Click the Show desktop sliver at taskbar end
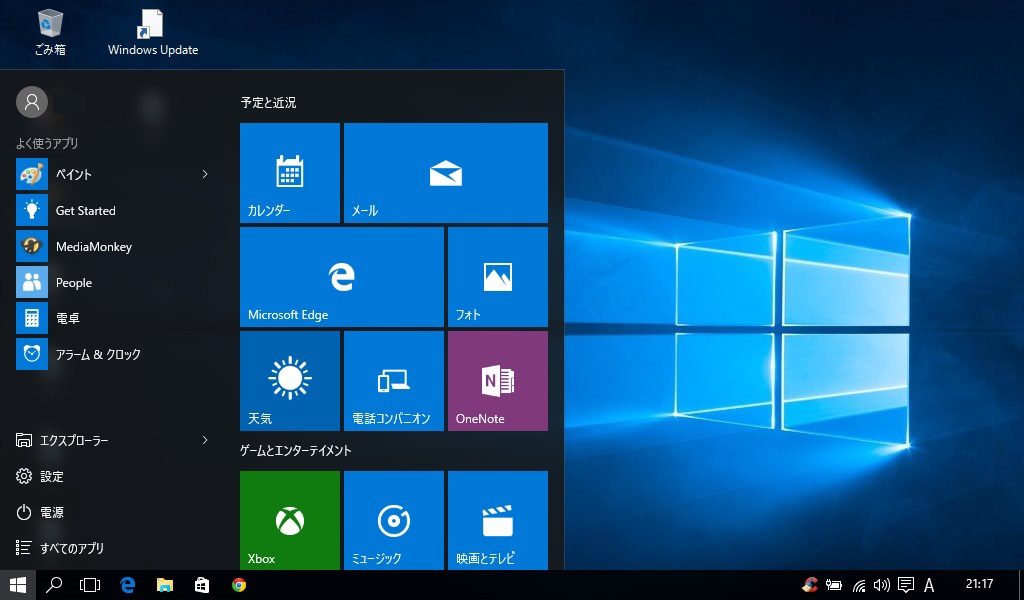The image size is (1024, 600). 1021,585
